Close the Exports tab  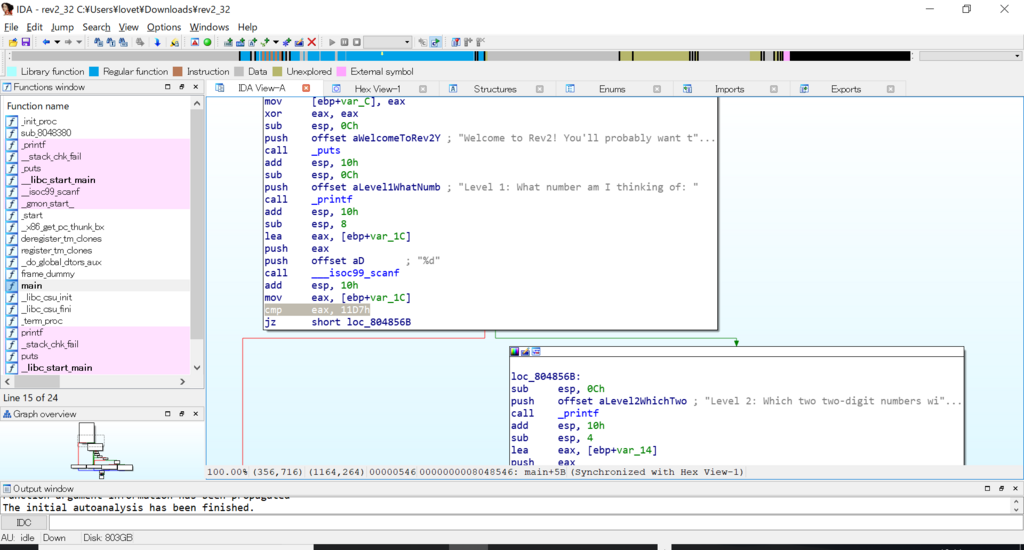(890, 89)
